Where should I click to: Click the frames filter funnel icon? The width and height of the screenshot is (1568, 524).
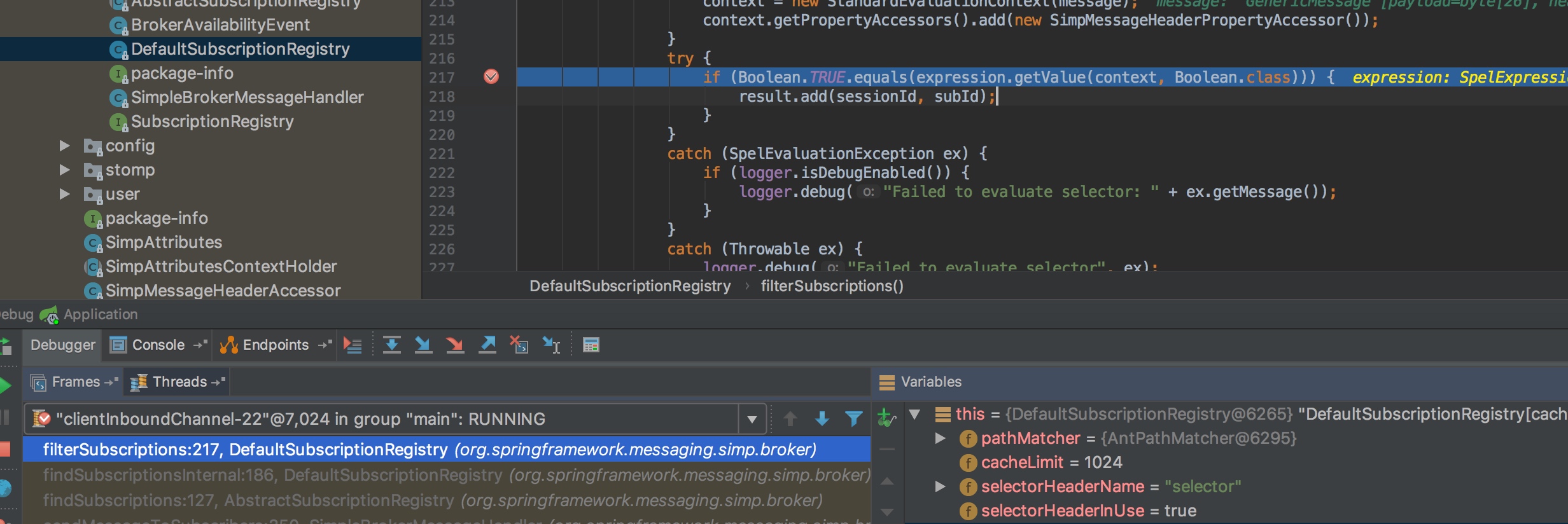pos(853,418)
